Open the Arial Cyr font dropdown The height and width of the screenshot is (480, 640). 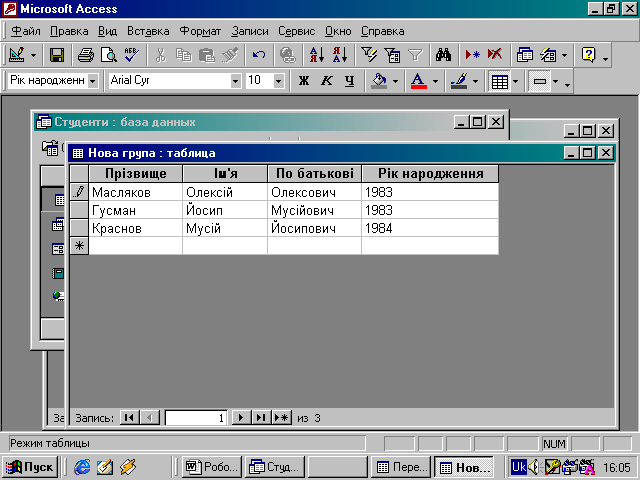[235, 80]
